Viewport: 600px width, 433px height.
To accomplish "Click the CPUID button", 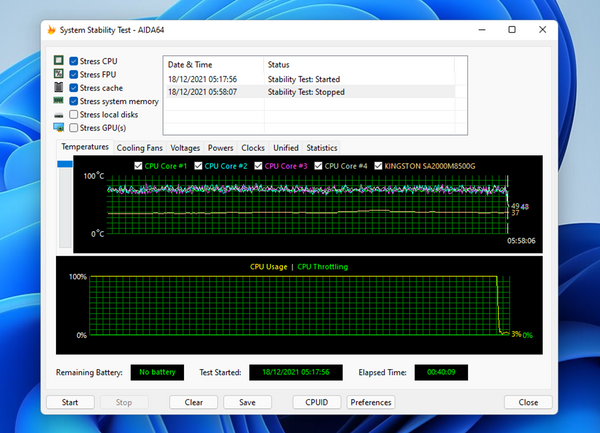I will (316, 402).
